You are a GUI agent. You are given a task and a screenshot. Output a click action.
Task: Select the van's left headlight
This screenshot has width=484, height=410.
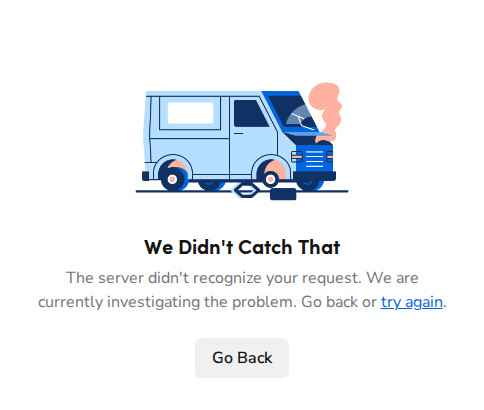point(297,156)
